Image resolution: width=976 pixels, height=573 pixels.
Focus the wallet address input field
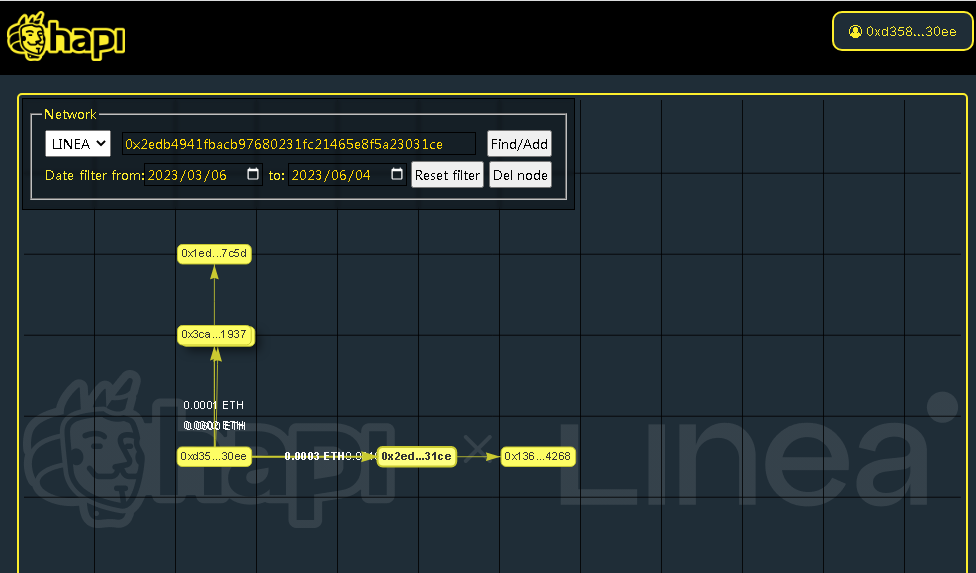coord(299,144)
